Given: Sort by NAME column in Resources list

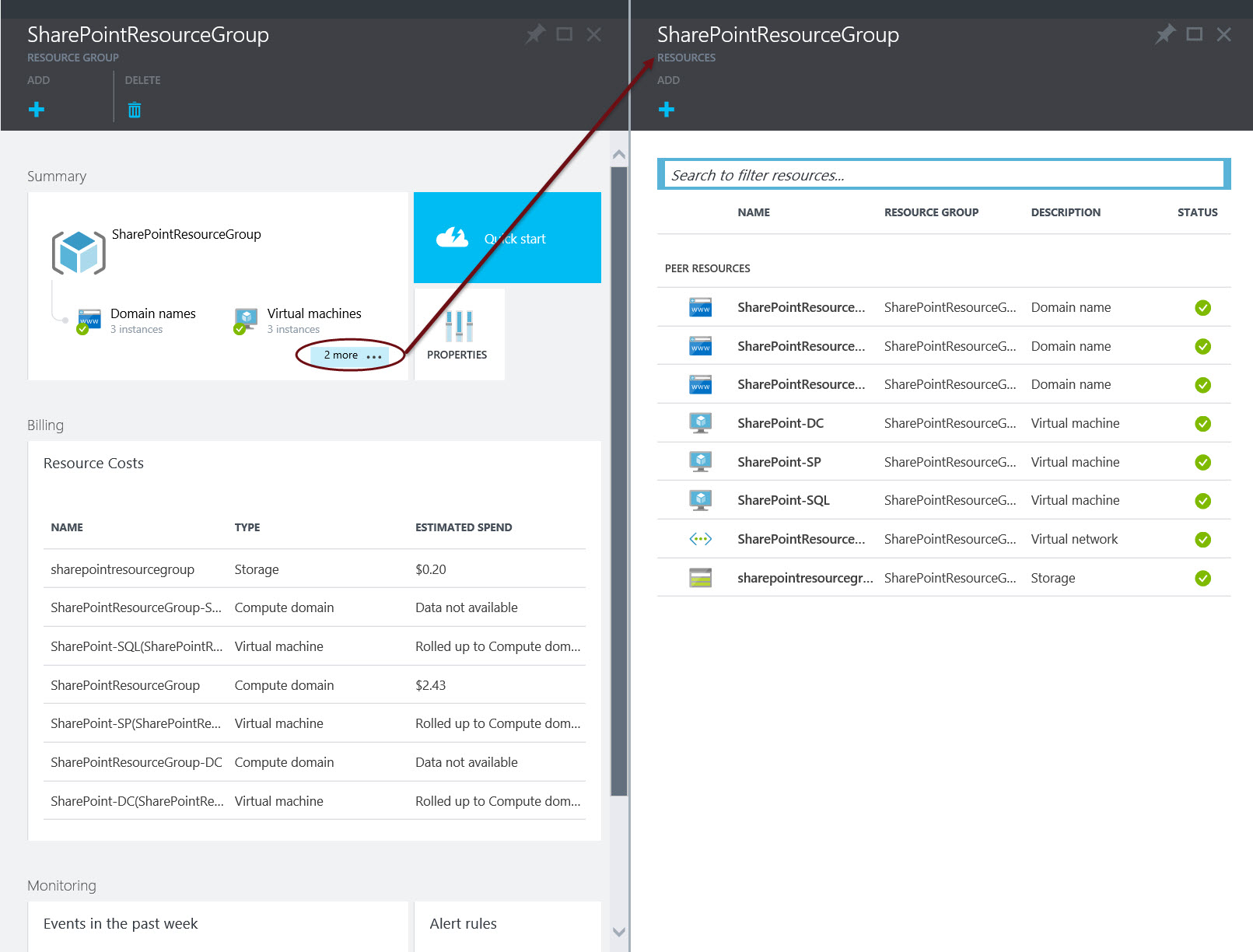Looking at the screenshot, I should tap(754, 212).
